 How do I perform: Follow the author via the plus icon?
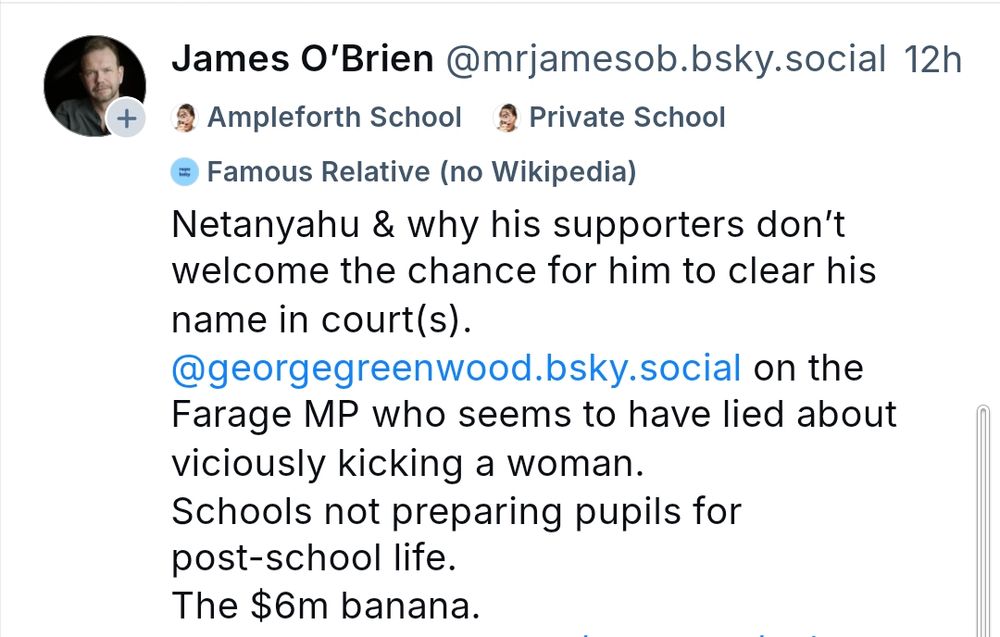point(126,118)
